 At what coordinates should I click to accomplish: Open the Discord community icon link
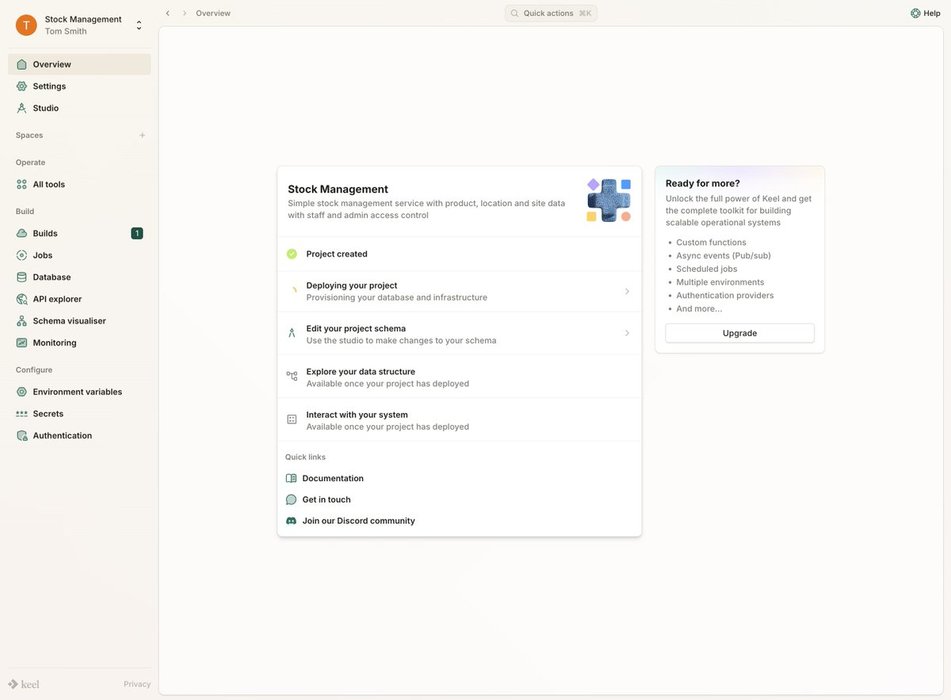point(291,521)
